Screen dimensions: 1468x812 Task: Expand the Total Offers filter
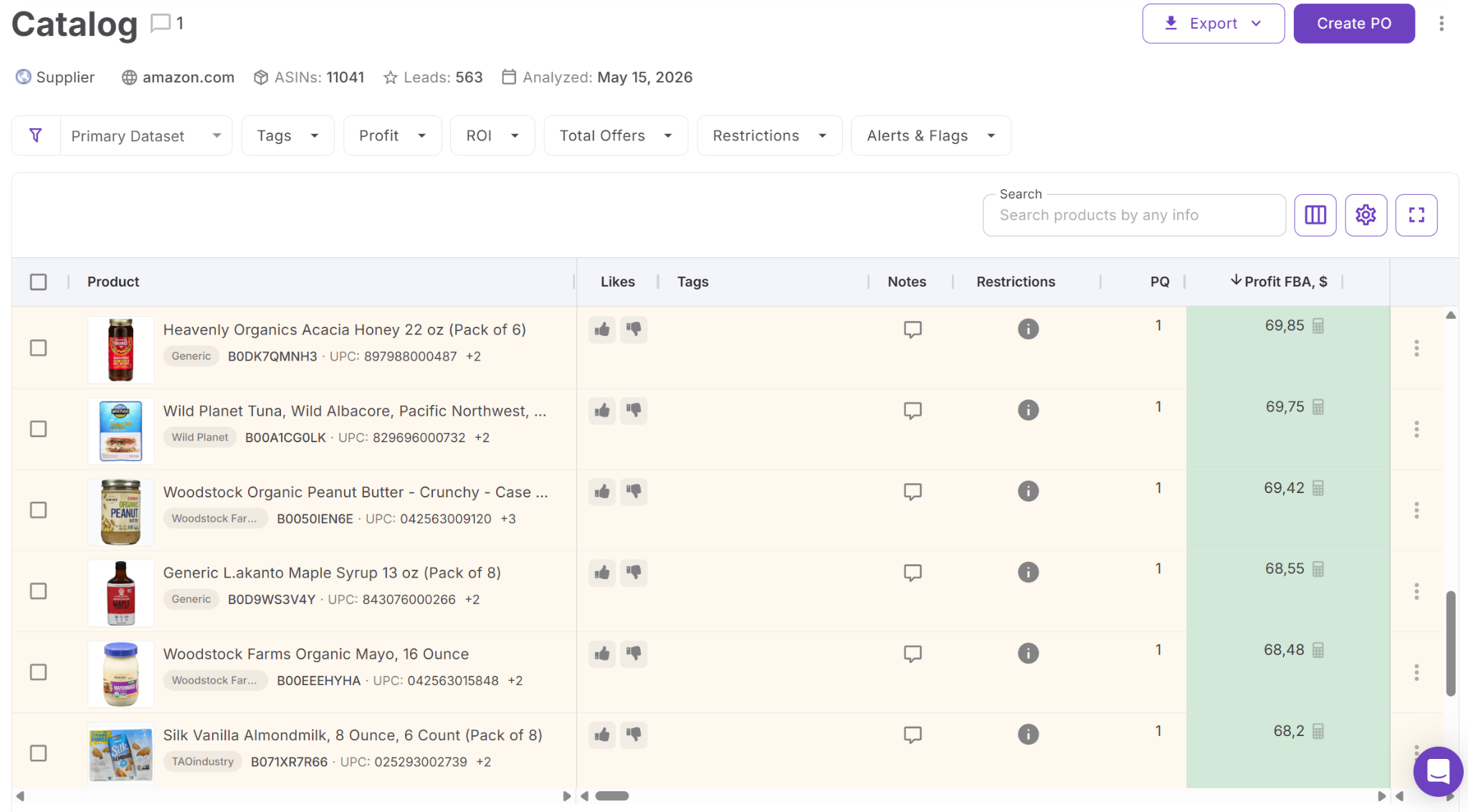coord(616,135)
